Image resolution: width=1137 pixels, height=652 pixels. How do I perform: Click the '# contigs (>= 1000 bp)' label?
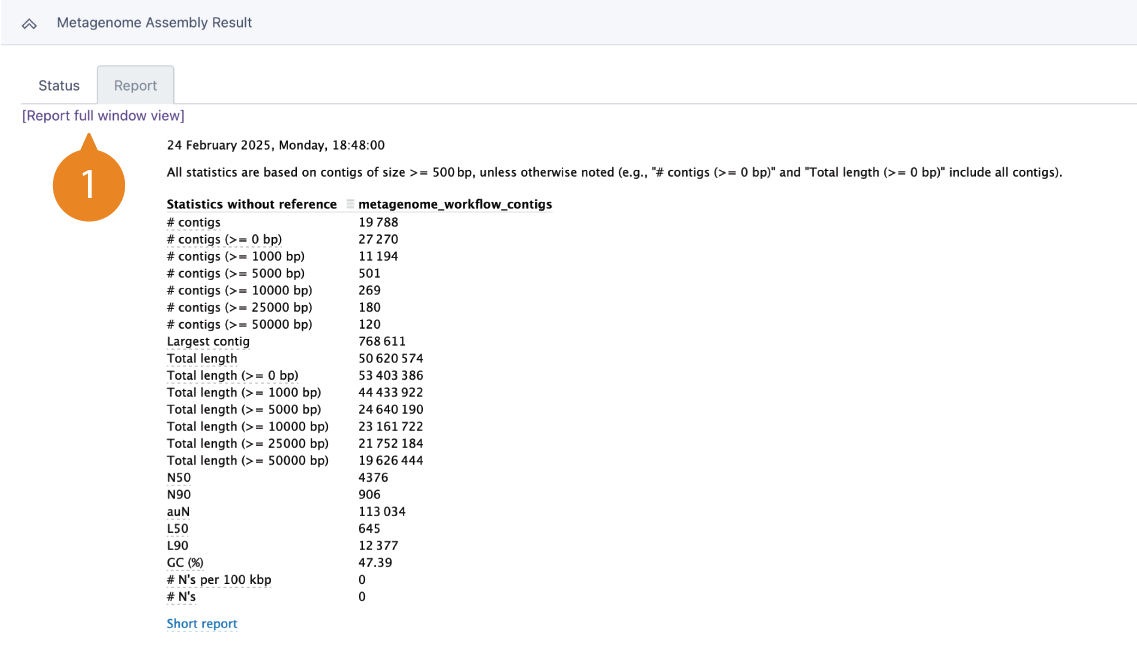[236, 257]
